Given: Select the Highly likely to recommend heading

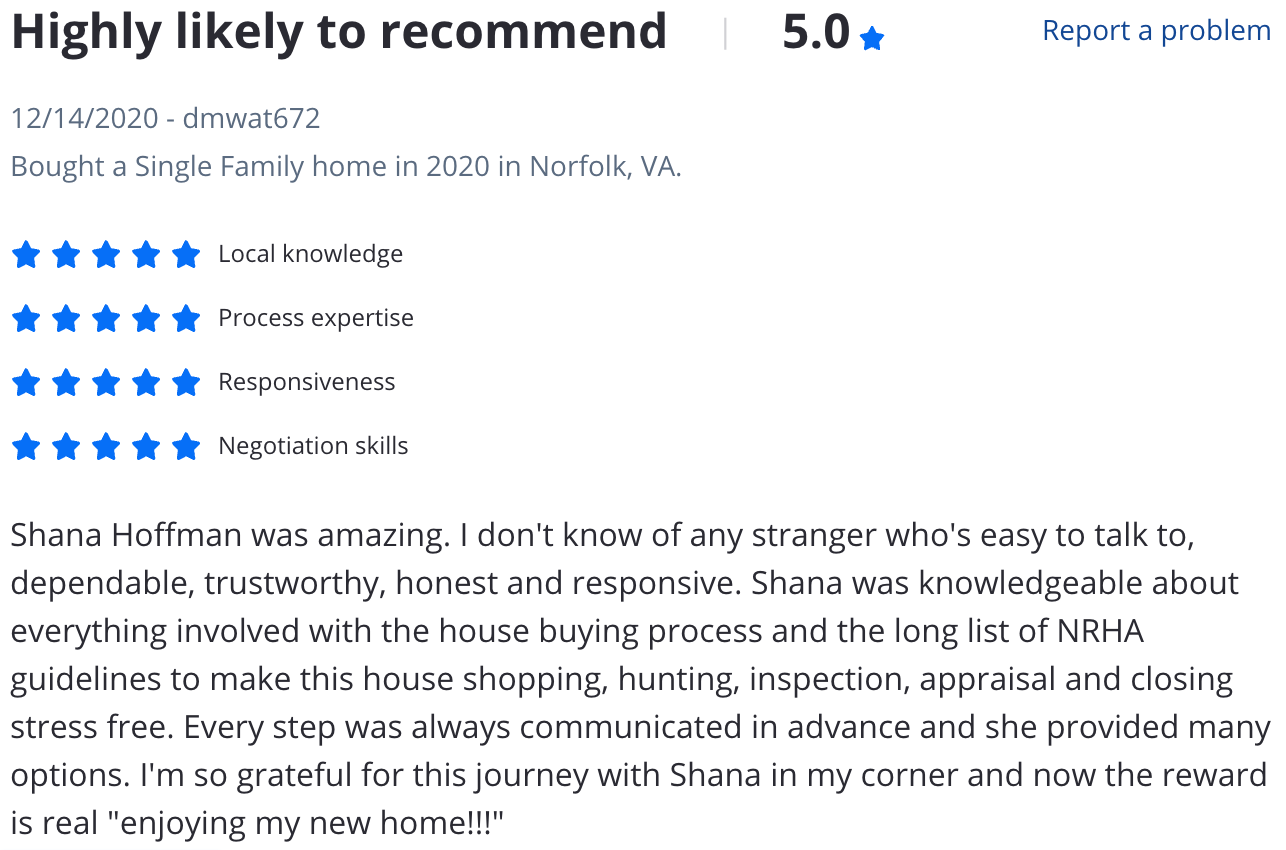Looking at the screenshot, I should pos(339,33).
